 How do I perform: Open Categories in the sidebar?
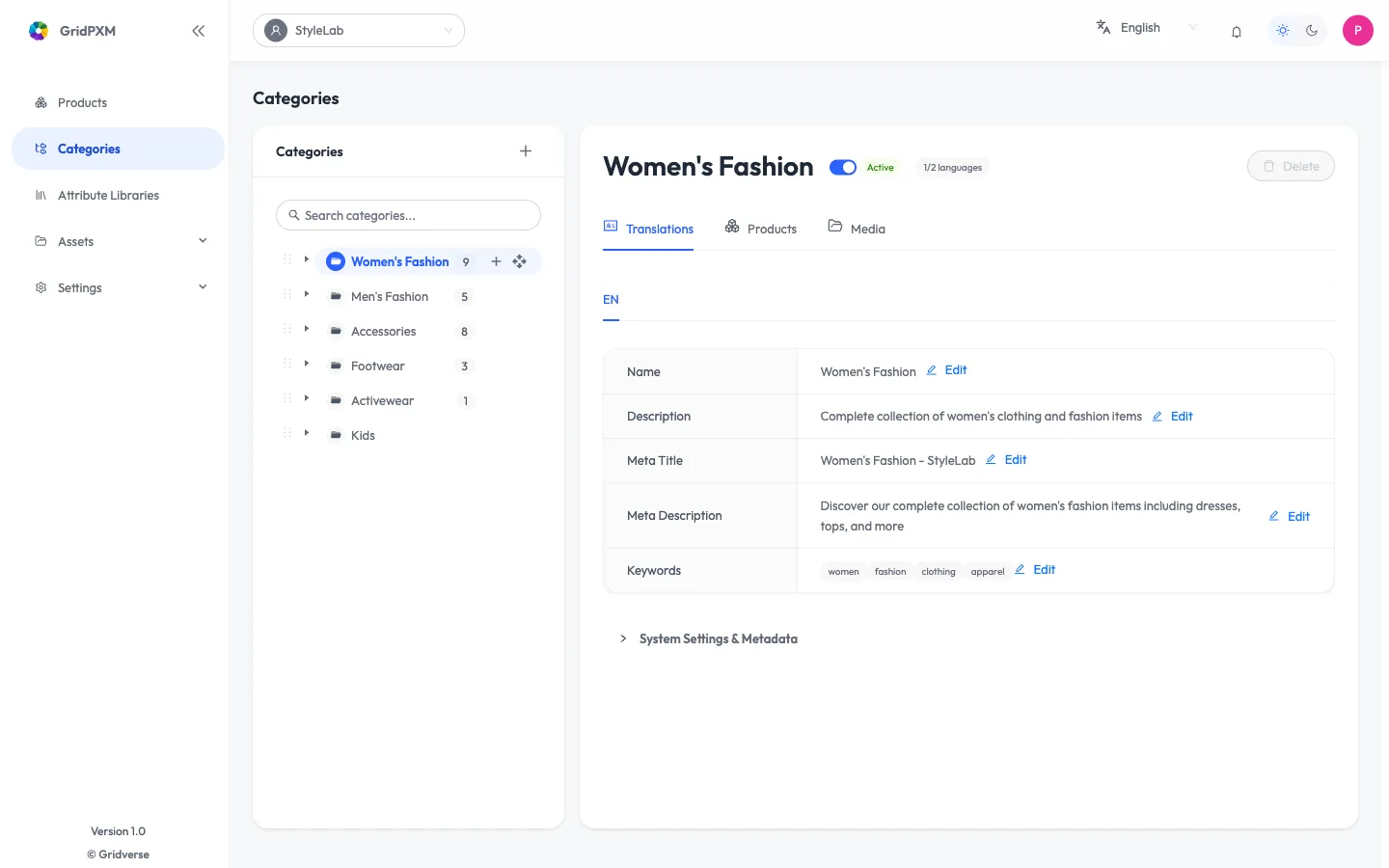coord(118,149)
